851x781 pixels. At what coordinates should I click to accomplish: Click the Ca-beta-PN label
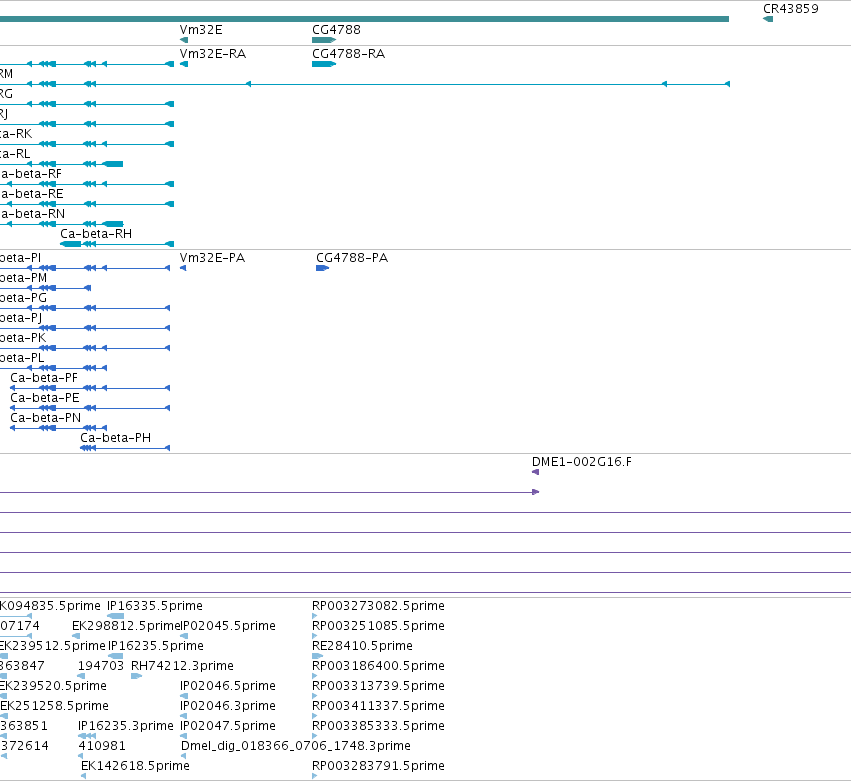pos(46,418)
